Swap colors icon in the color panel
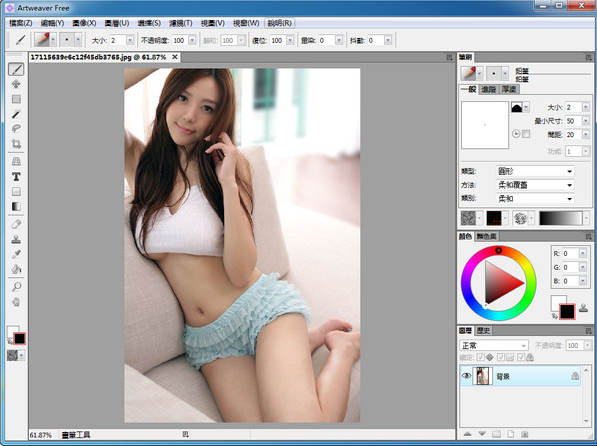This screenshot has width=597, height=446. [x=554, y=316]
